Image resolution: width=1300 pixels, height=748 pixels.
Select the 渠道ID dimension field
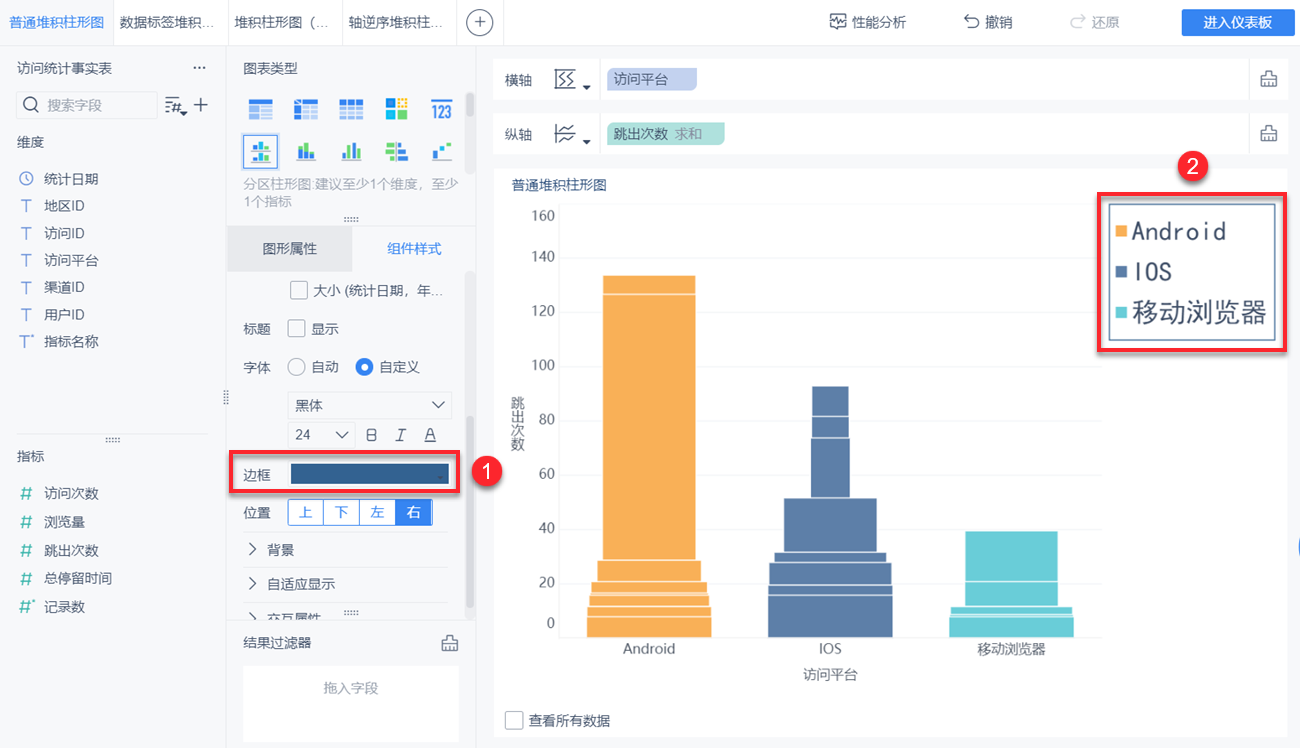[x=64, y=287]
